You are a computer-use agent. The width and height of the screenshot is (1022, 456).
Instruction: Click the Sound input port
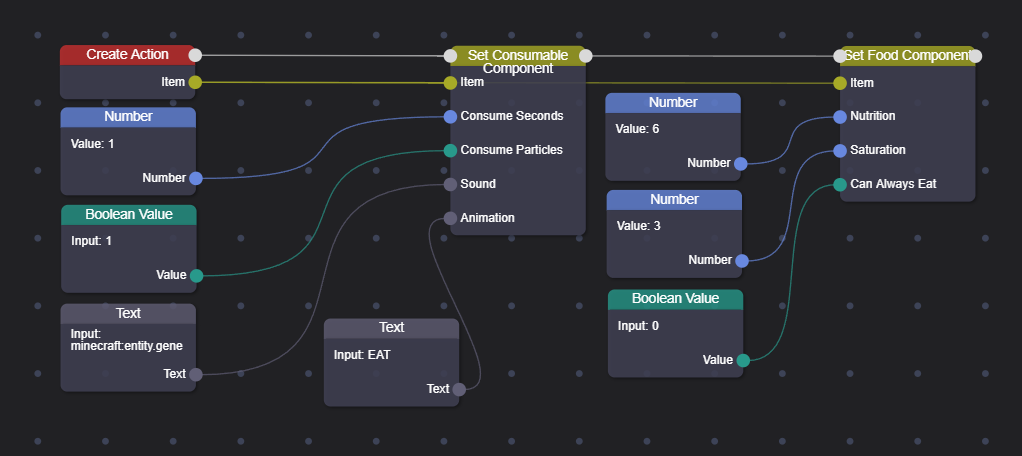pyautogui.click(x=450, y=185)
